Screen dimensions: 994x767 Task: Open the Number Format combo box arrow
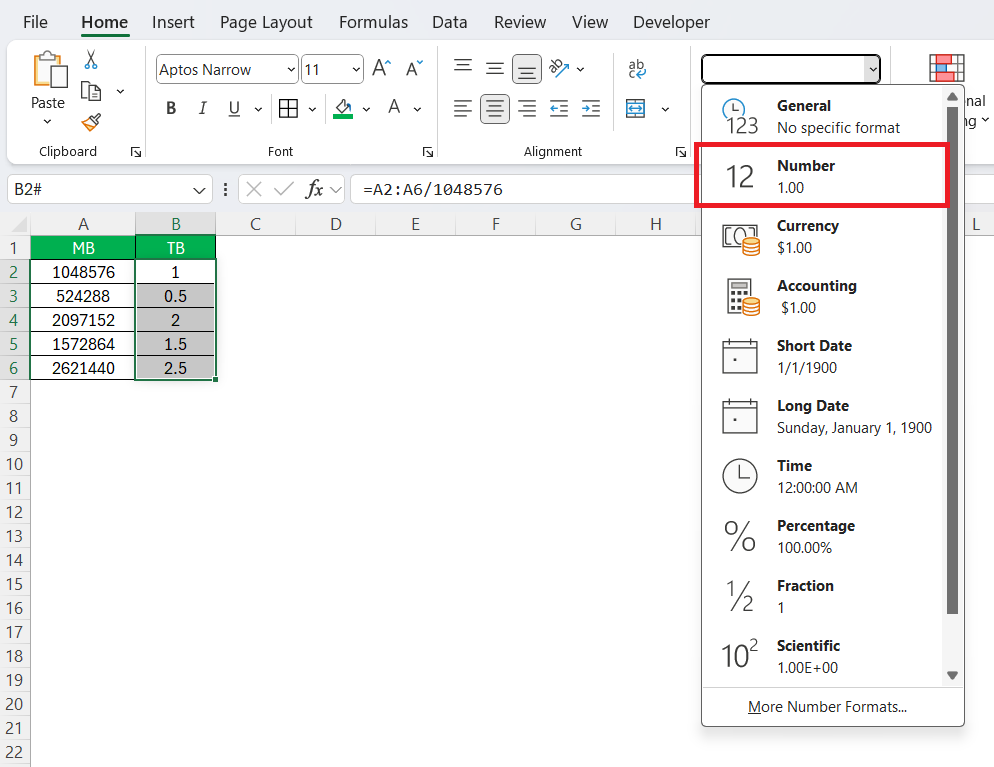pos(873,69)
